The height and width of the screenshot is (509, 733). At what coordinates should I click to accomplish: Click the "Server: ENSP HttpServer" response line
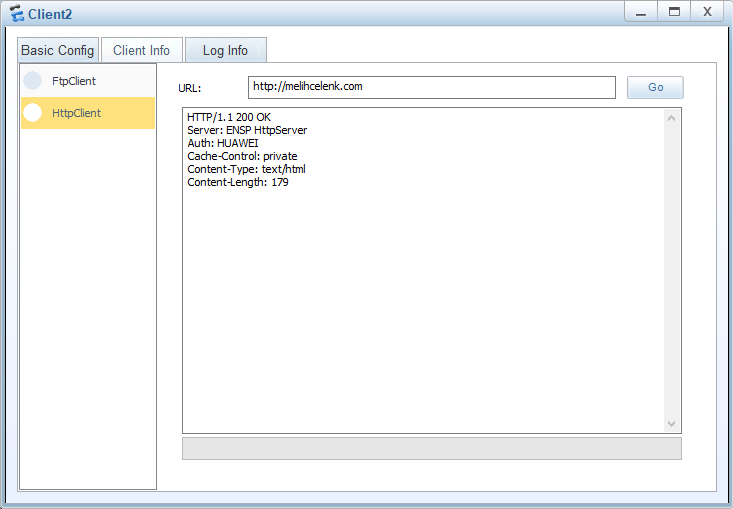point(246,131)
